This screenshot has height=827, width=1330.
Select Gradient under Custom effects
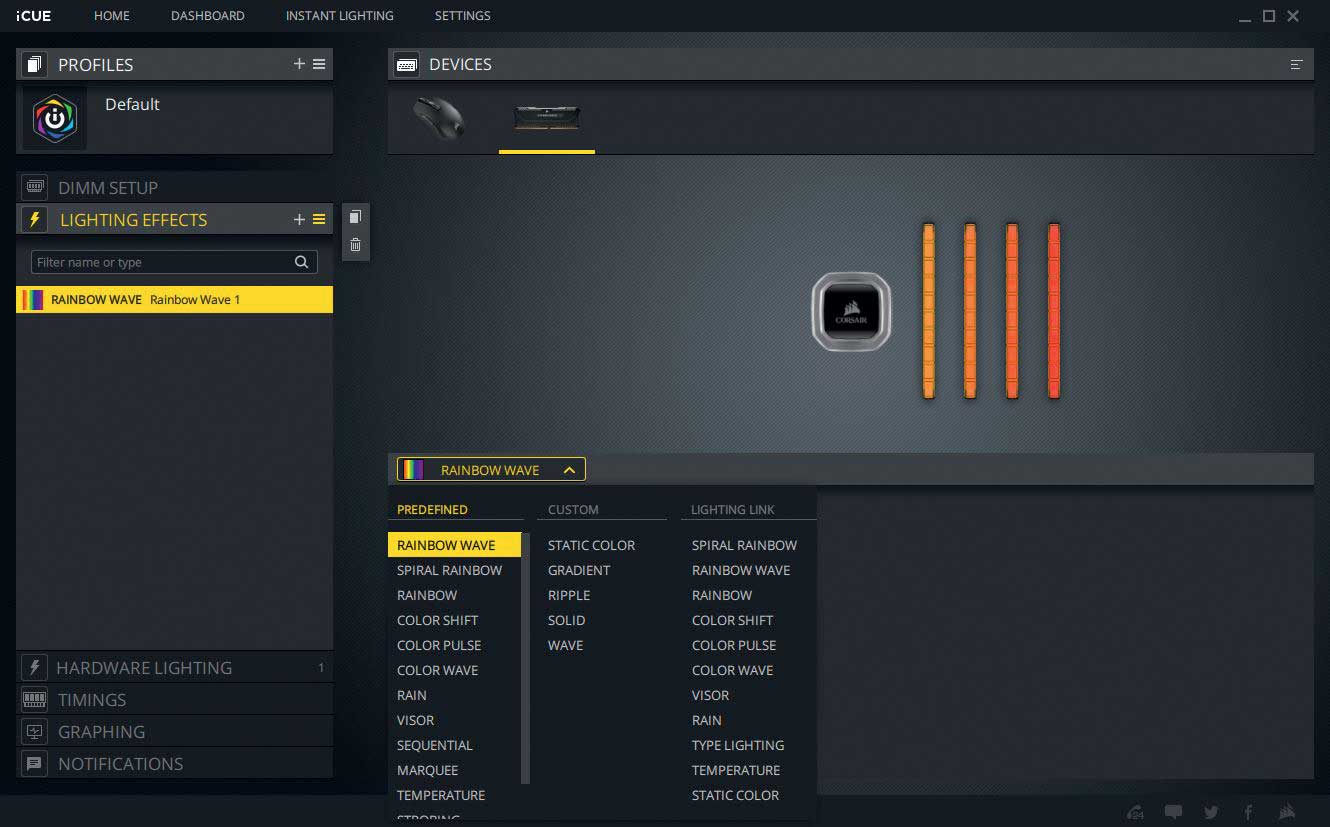[x=578, y=570]
